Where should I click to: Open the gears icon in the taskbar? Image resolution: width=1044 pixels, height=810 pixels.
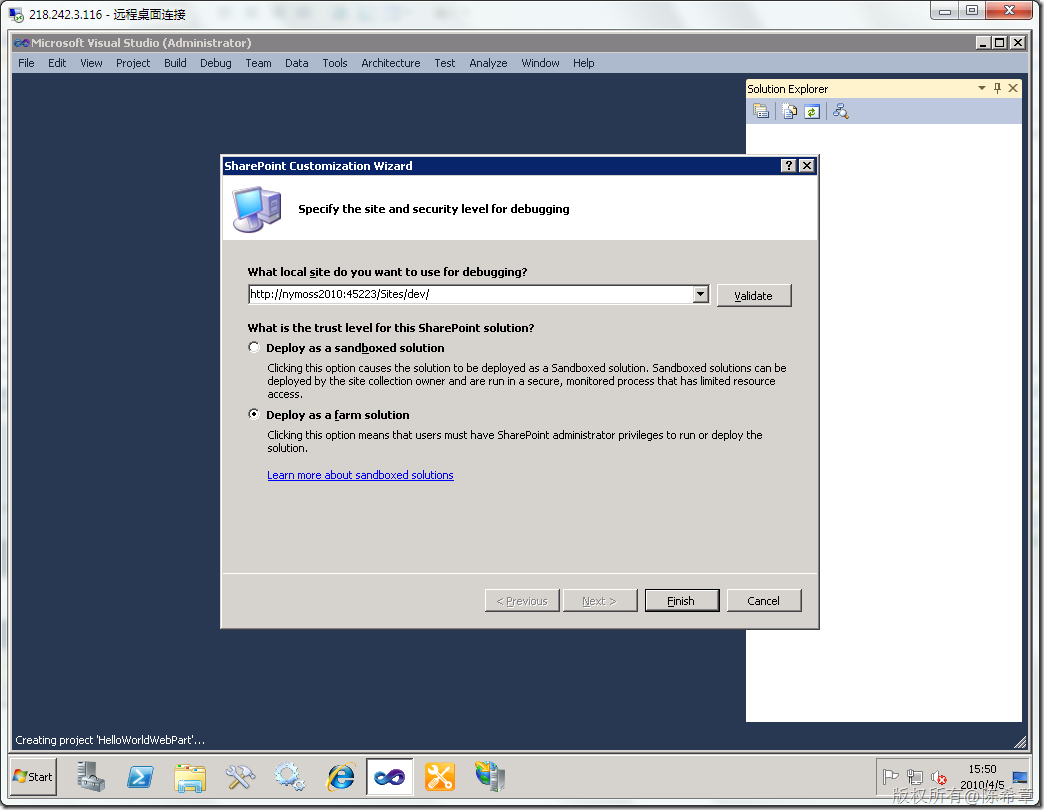290,777
